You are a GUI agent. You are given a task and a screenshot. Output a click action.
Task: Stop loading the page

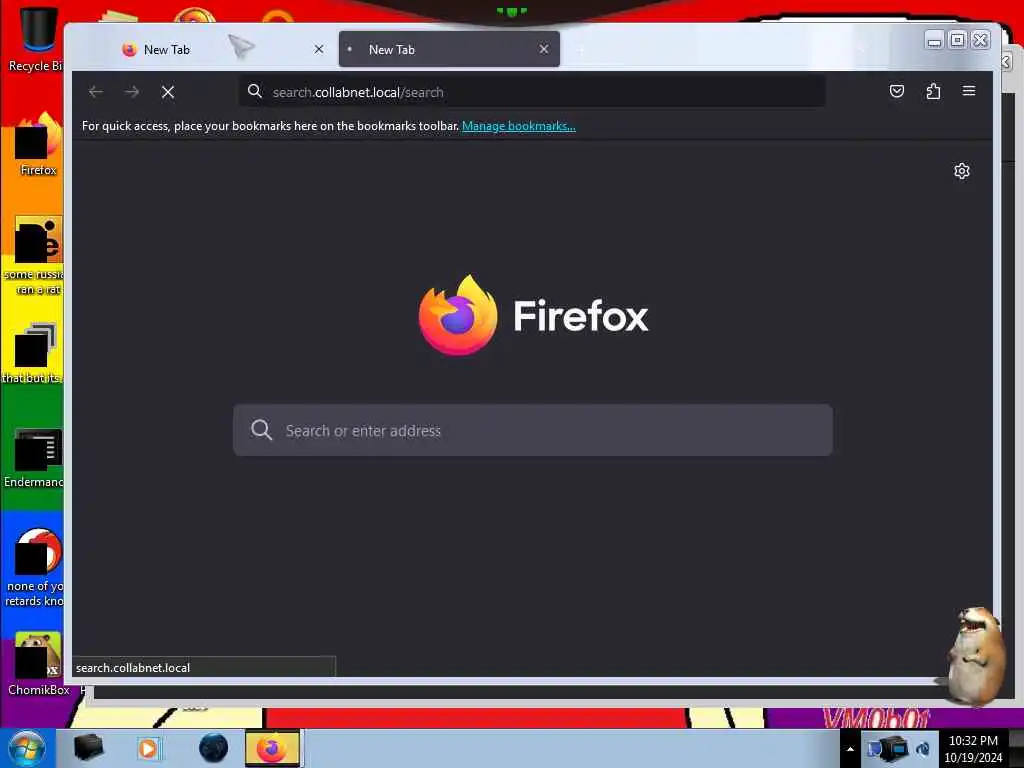(x=168, y=92)
